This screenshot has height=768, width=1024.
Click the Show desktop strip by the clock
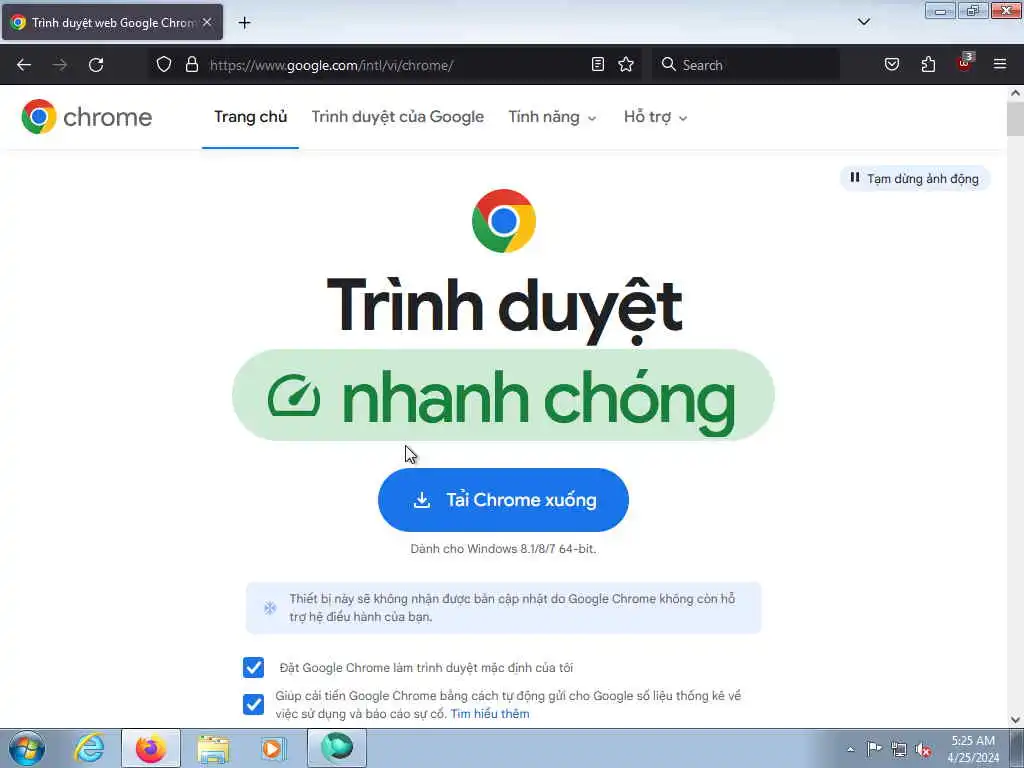click(1016, 748)
